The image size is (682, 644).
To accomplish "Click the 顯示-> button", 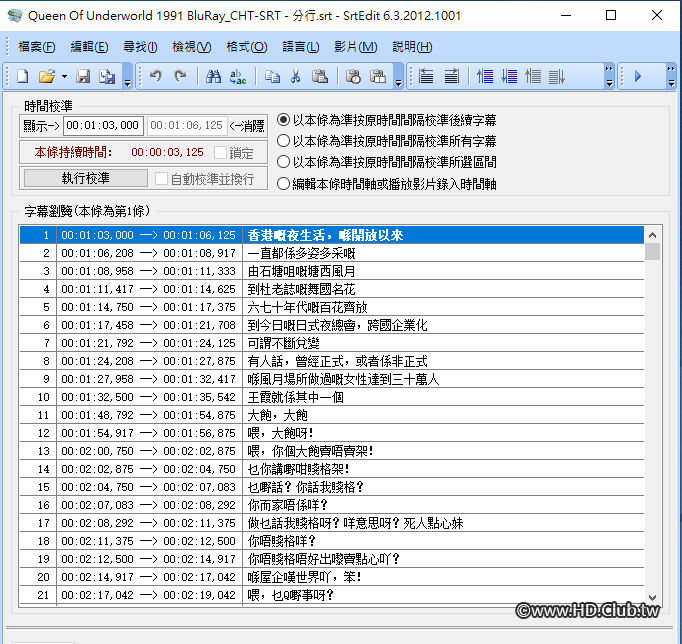I will click(41, 126).
